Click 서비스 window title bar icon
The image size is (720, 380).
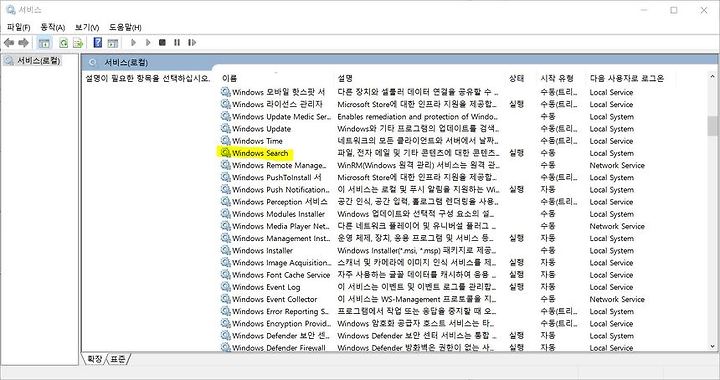[11, 10]
